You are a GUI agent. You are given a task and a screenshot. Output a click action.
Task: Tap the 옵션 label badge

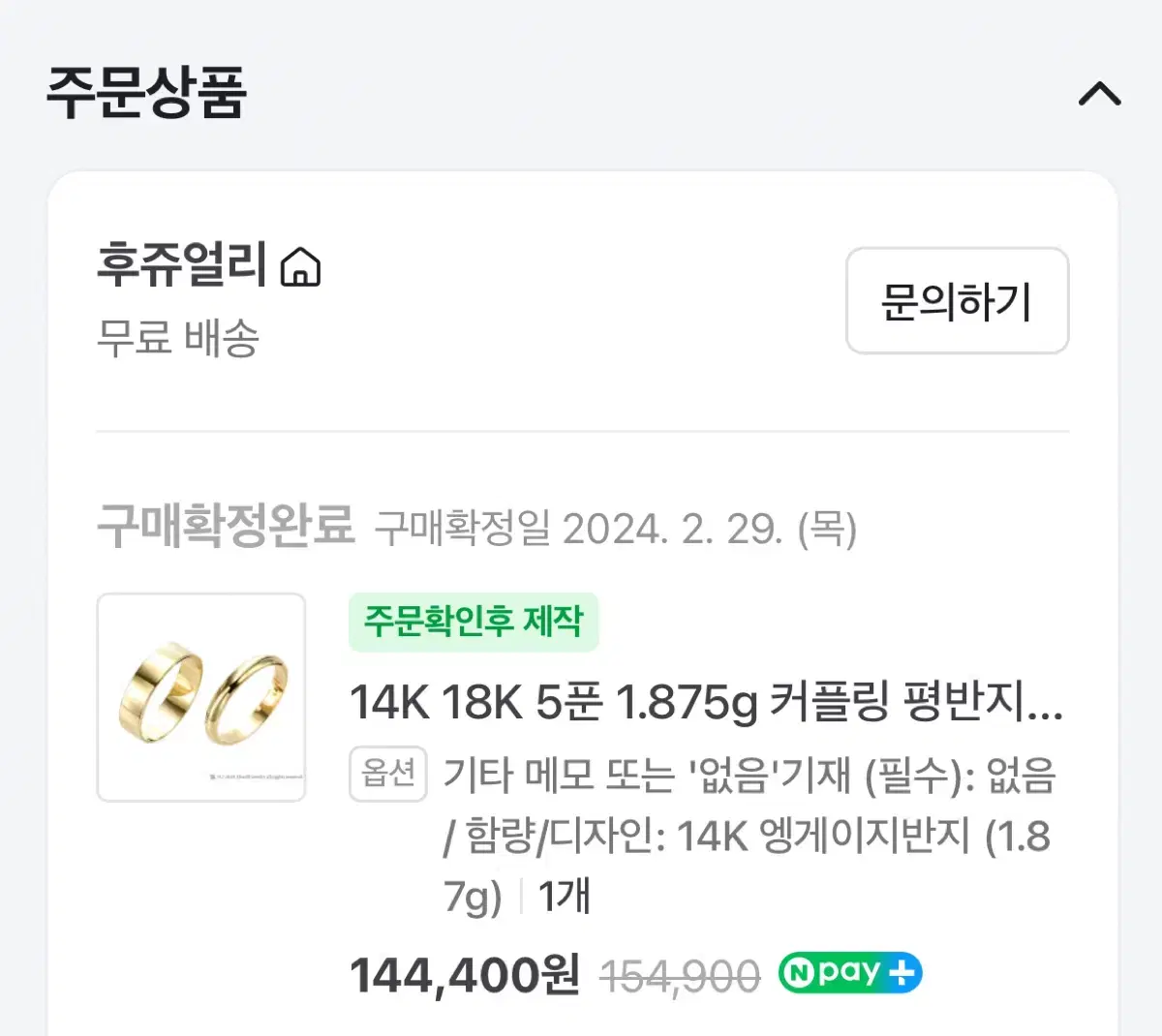(x=388, y=774)
